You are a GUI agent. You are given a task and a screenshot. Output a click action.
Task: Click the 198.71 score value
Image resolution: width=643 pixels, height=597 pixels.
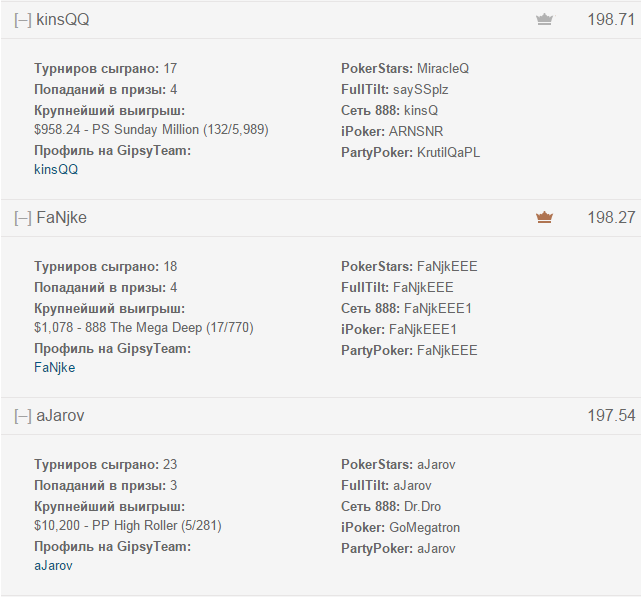[x=611, y=20]
